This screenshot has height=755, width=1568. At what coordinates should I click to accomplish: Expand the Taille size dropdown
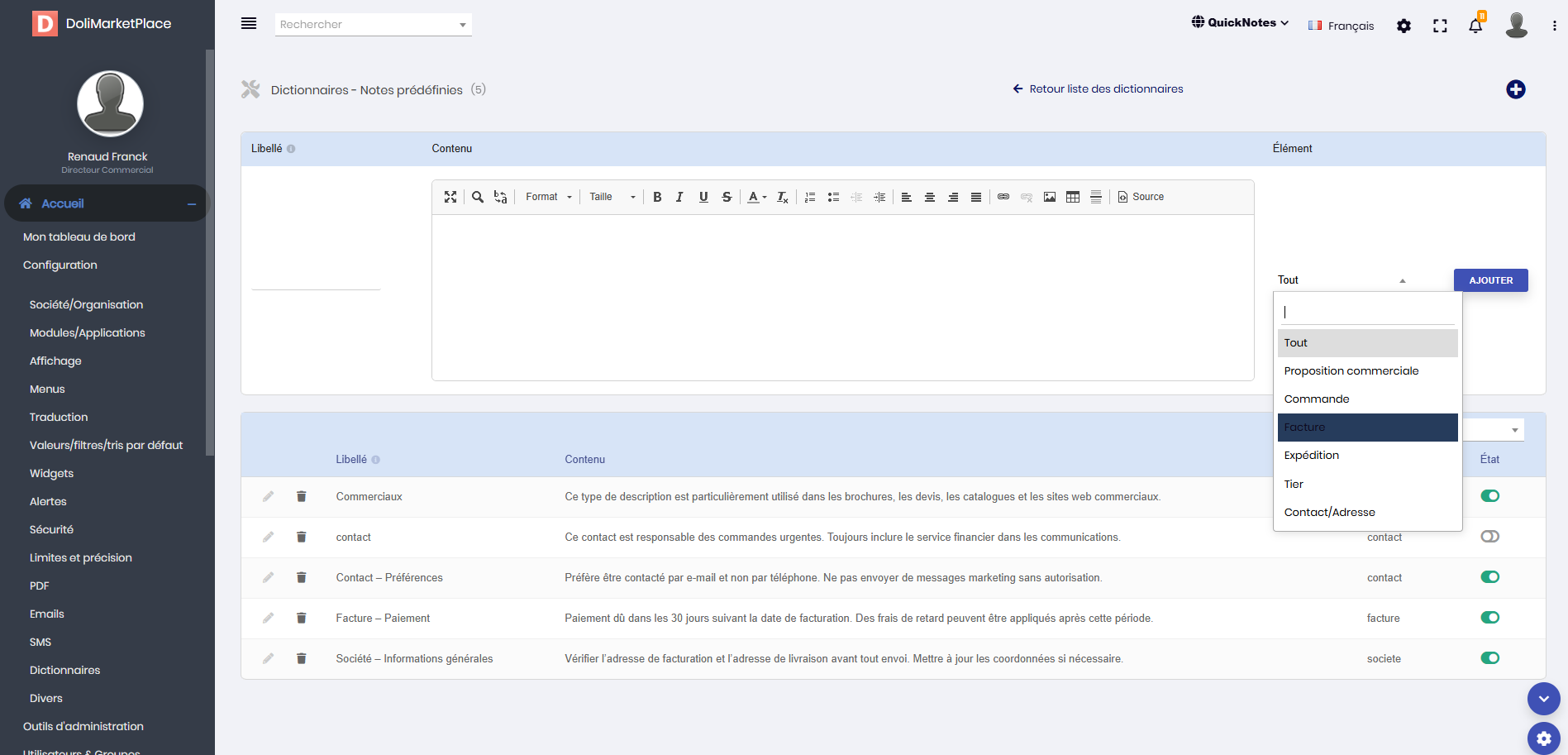[612, 197]
